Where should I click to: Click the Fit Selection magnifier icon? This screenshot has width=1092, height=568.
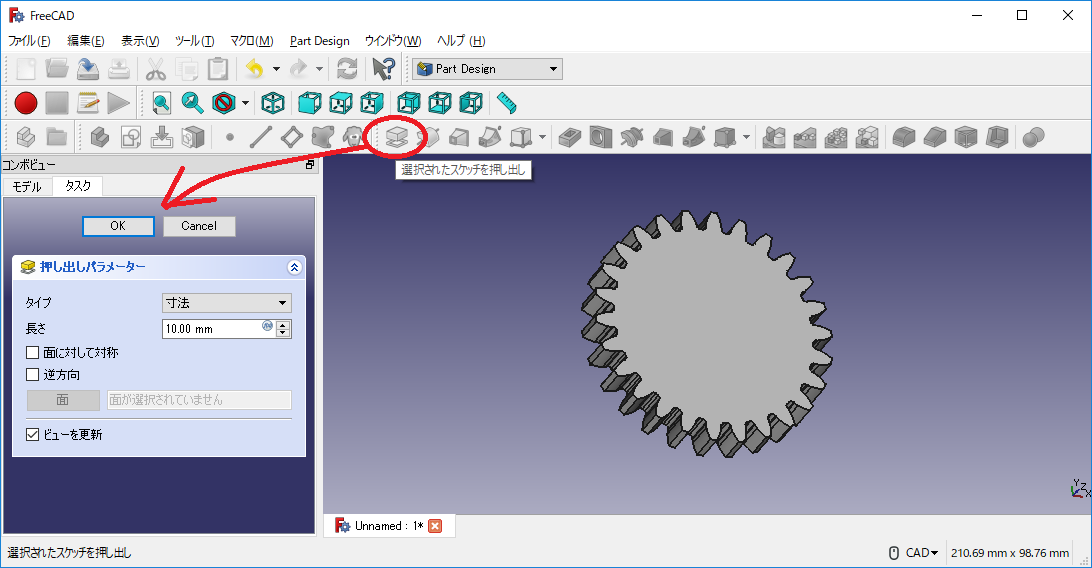tap(192, 103)
